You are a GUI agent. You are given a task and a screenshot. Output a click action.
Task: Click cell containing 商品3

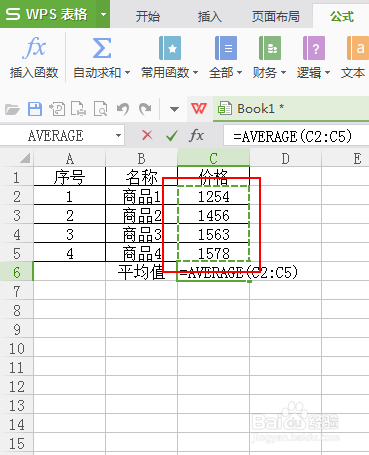pyautogui.click(x=141, y=234)
